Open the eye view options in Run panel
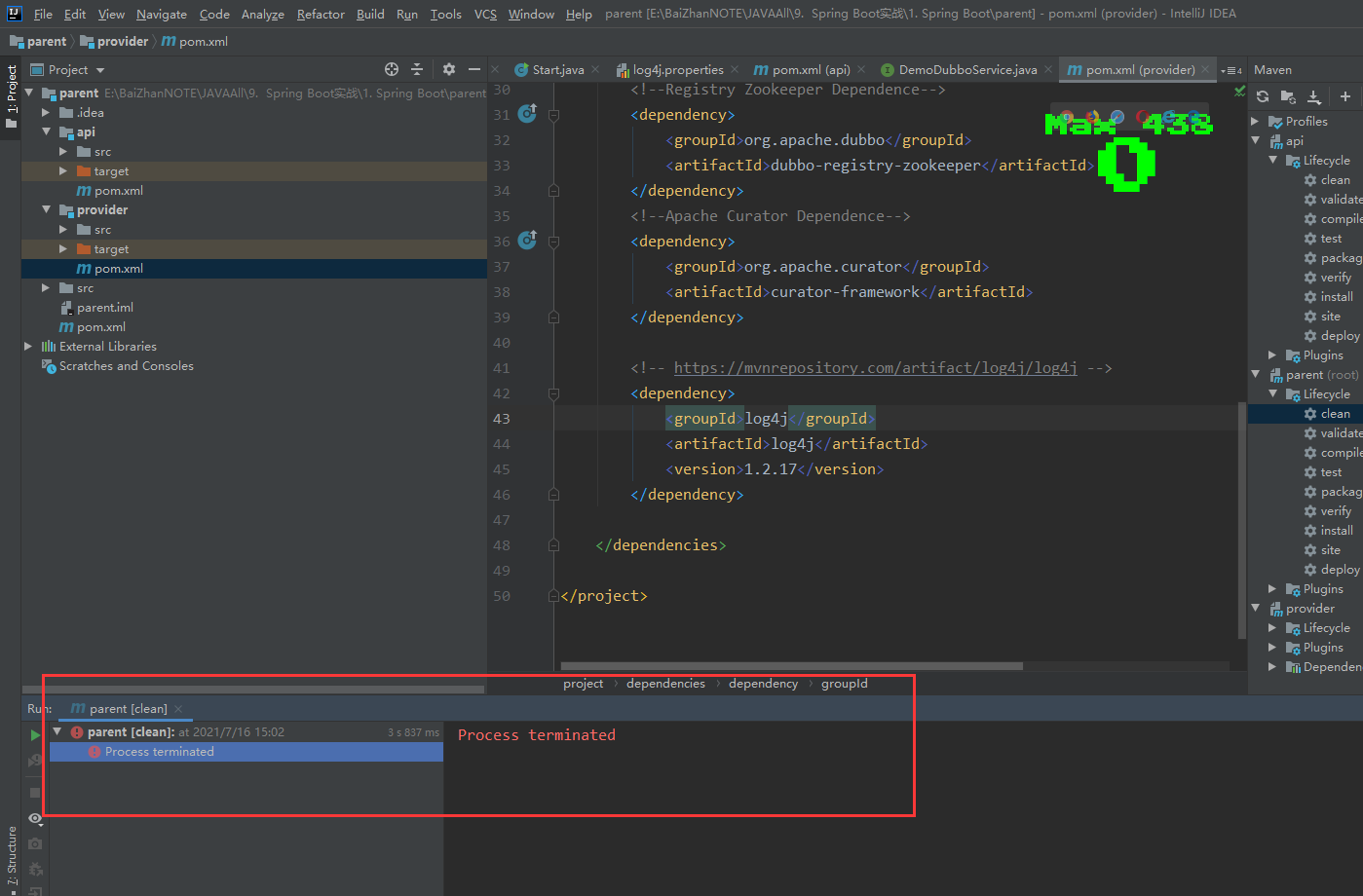The width and height of the screenshot is (1363, 896). (x=35, y=818)
